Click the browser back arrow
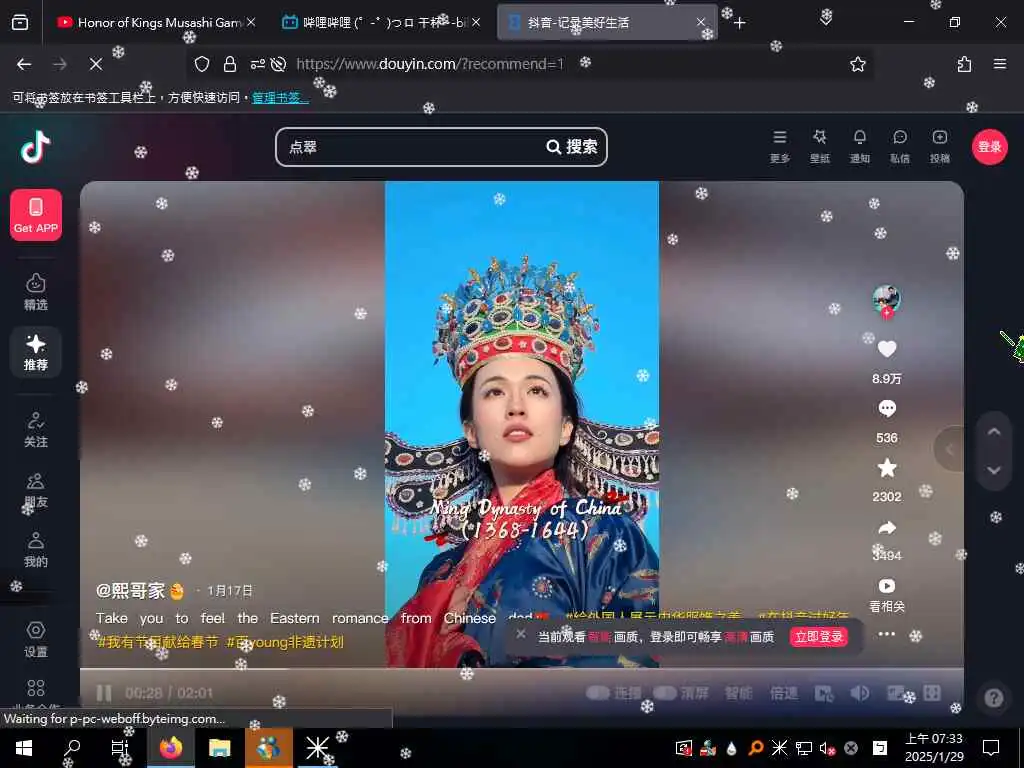The image size is (1024, 768). (x=24, y=64)
